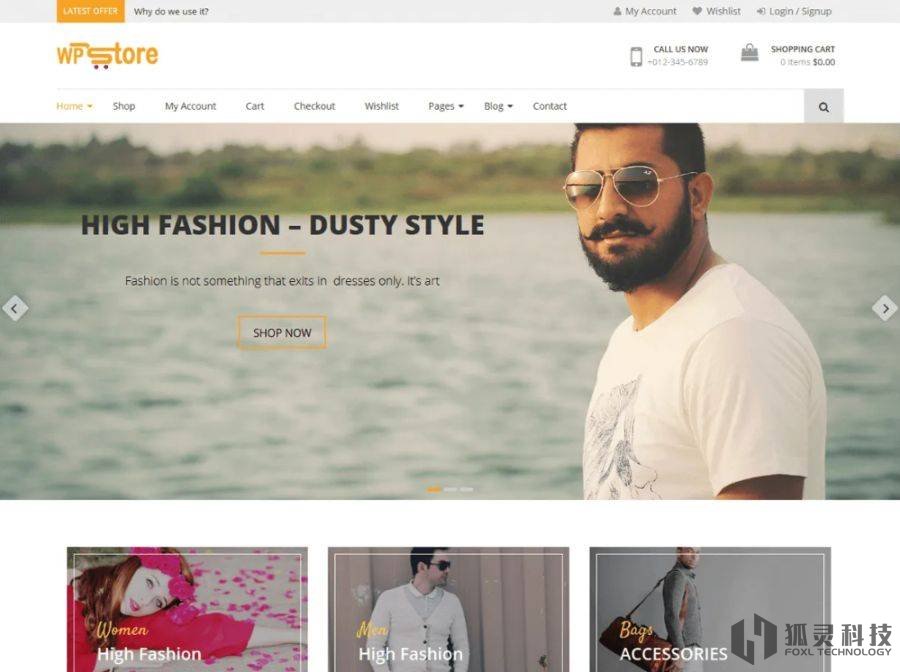Go to previous slide with left arrow
Viewport: 900px width, 672px height.
click(x=14, y=308)
